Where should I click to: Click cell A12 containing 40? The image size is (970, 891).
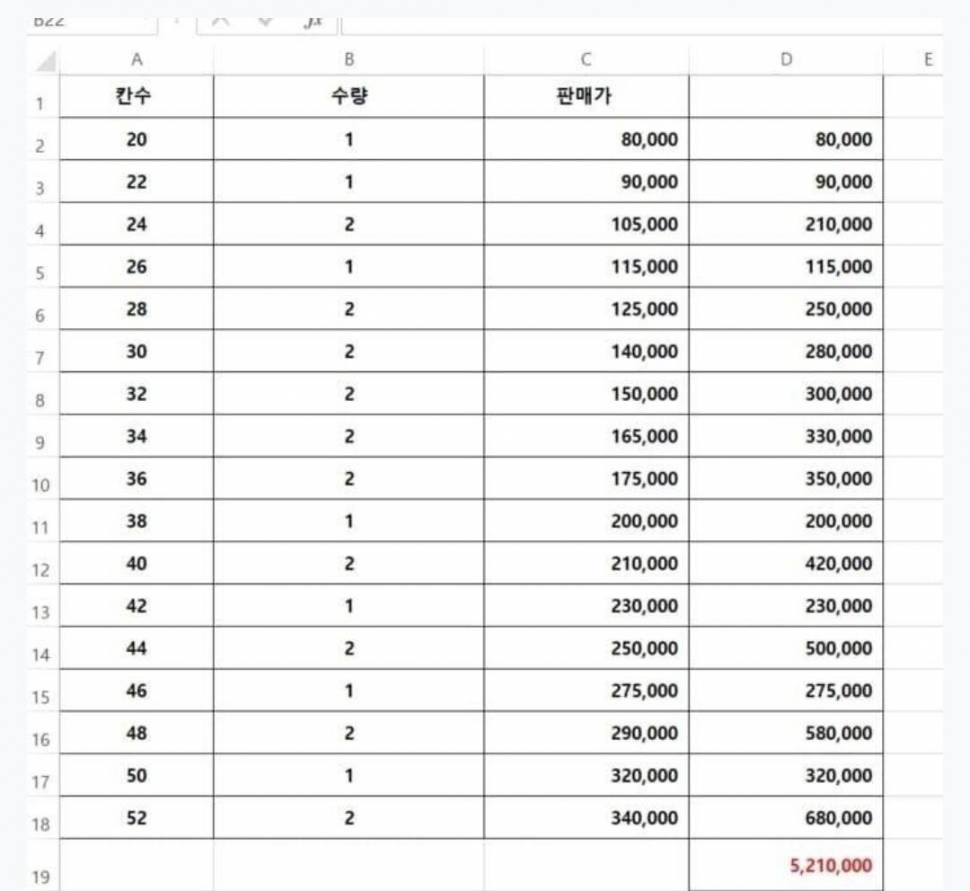tap(137, 564)
